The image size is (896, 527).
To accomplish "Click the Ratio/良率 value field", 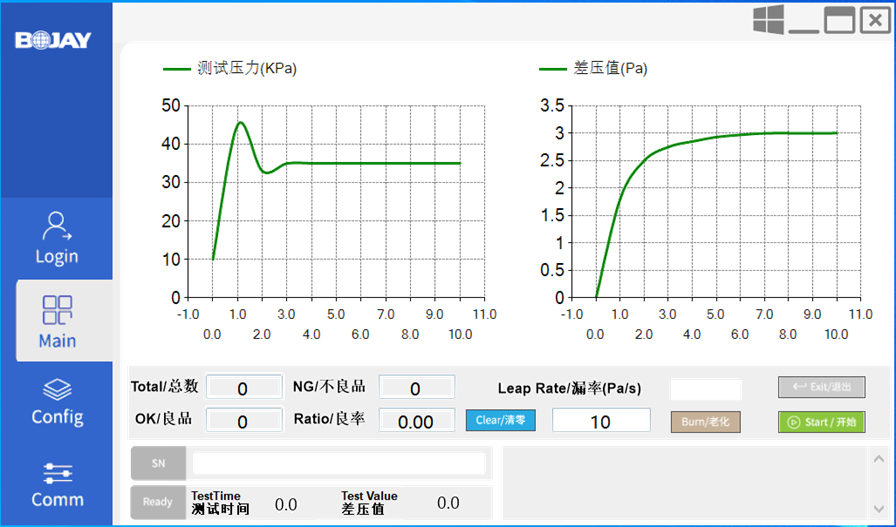I will point(416,422).
